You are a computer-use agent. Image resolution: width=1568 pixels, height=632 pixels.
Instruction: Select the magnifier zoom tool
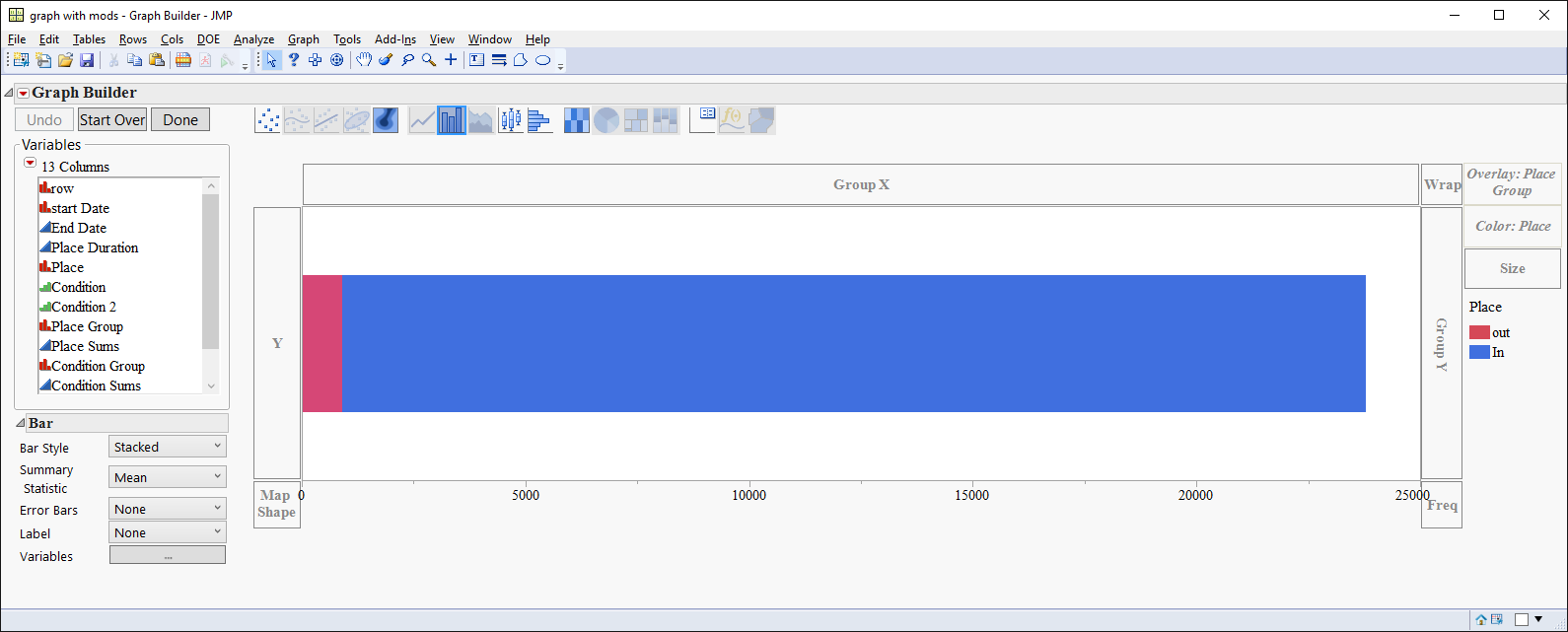[429, 60]
